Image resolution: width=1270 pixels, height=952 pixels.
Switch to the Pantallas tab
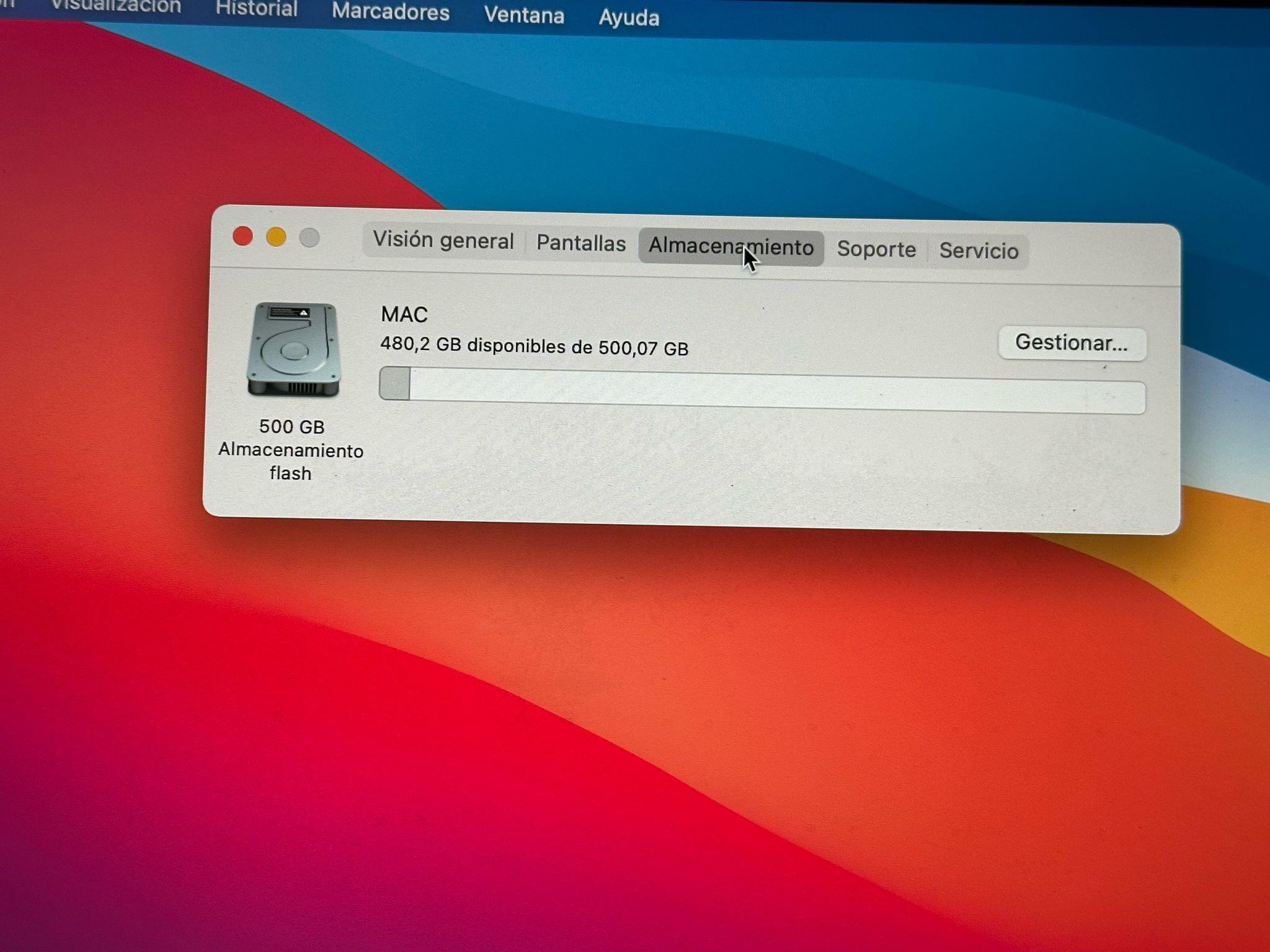(x=581, y=243)
